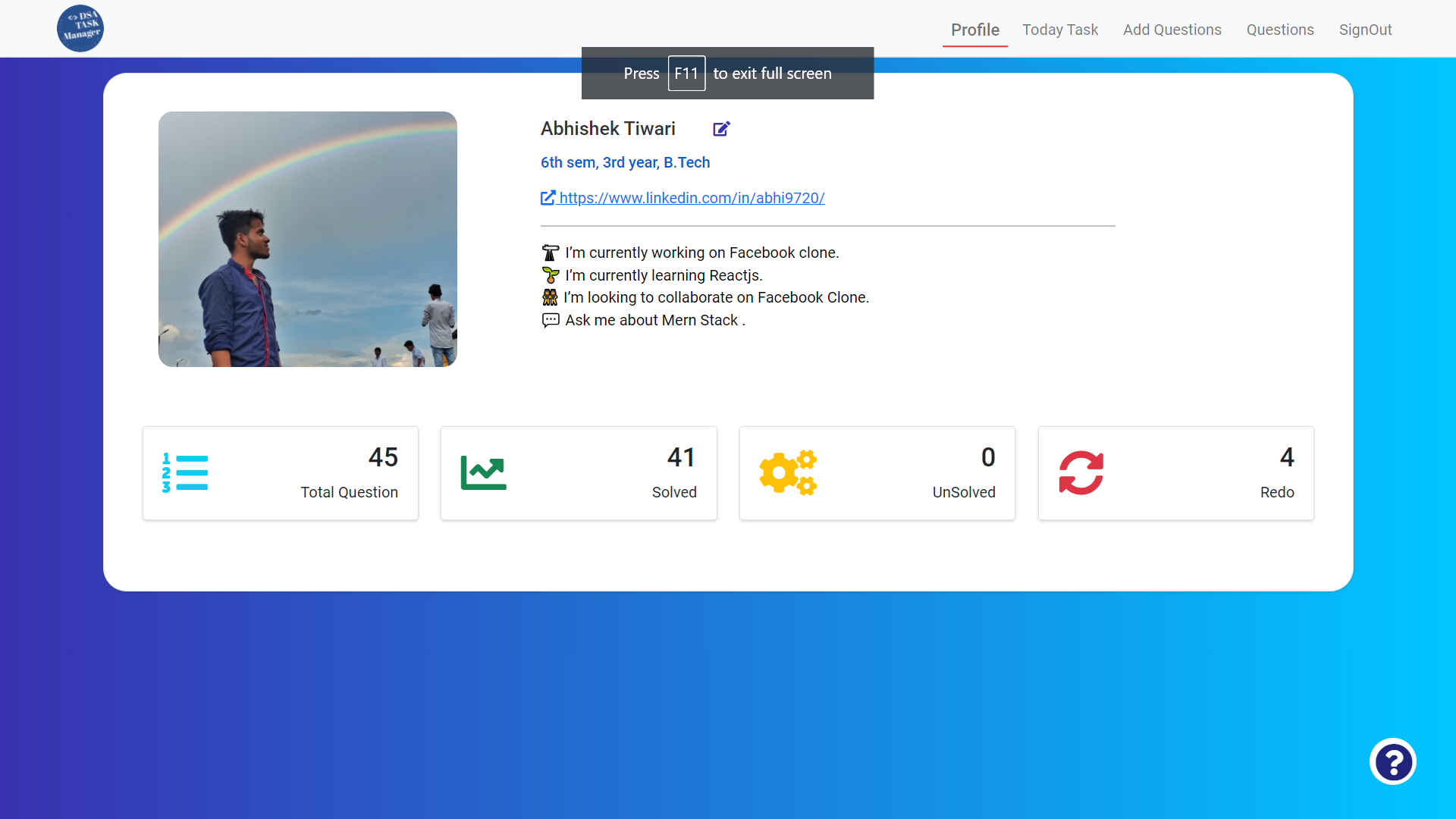Click the edit profile pencil icon
The image size is (1456, 819).
tap(721, 129)
